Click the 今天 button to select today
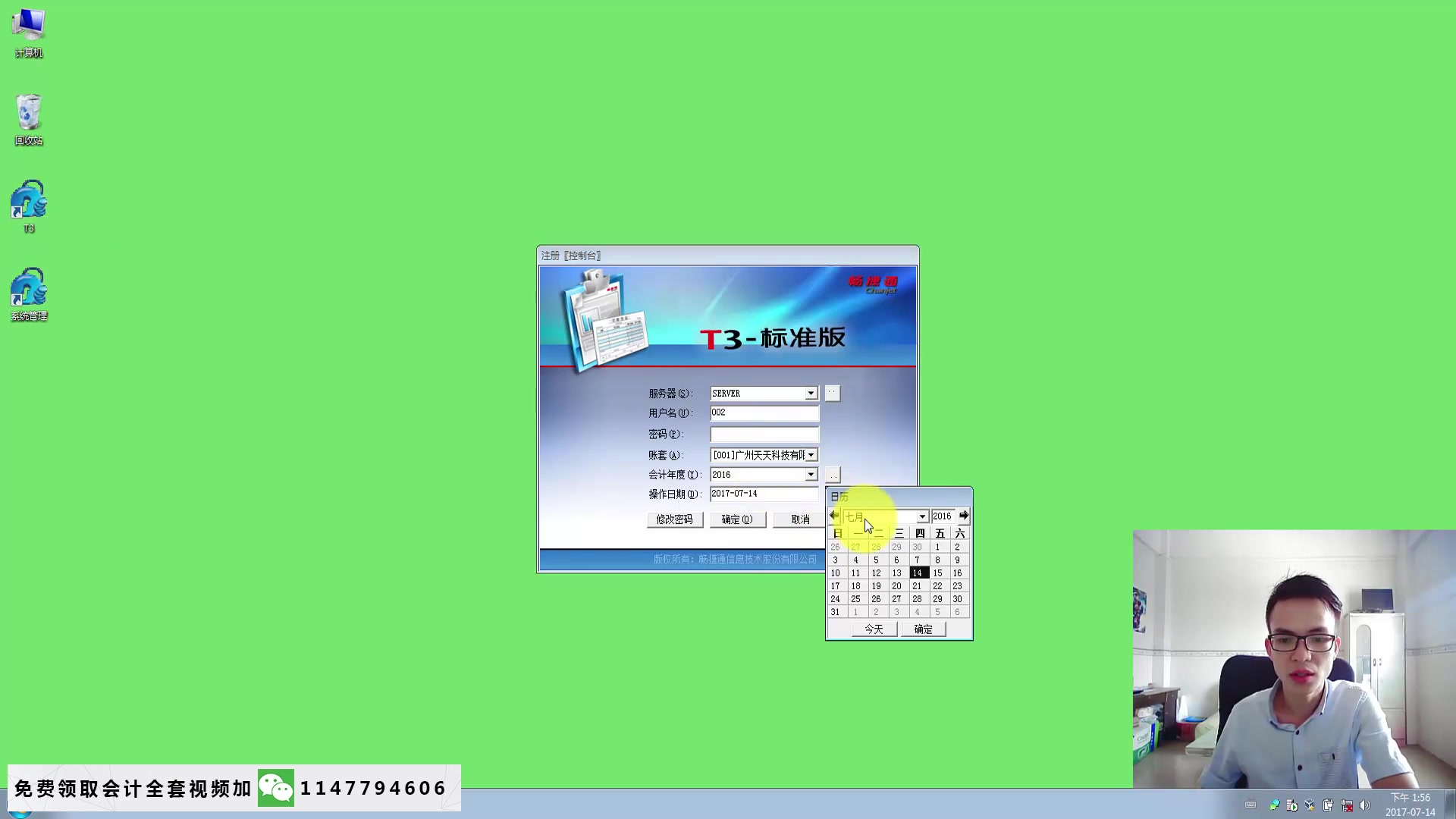Screen dimensions: 1456x819 click(x=873, y=628)
